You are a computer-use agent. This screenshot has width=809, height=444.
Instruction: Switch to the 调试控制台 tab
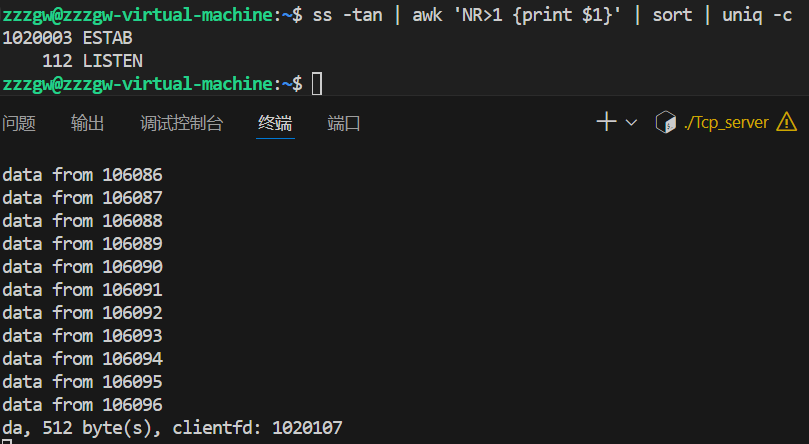click(x=181, y=123)
